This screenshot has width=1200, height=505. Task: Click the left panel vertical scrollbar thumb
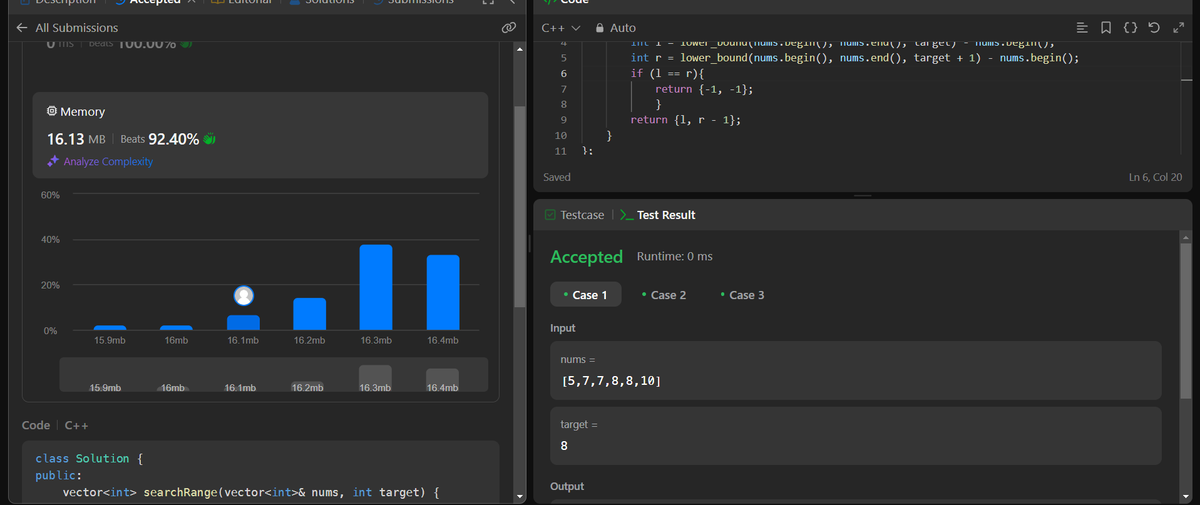[518, 205]
